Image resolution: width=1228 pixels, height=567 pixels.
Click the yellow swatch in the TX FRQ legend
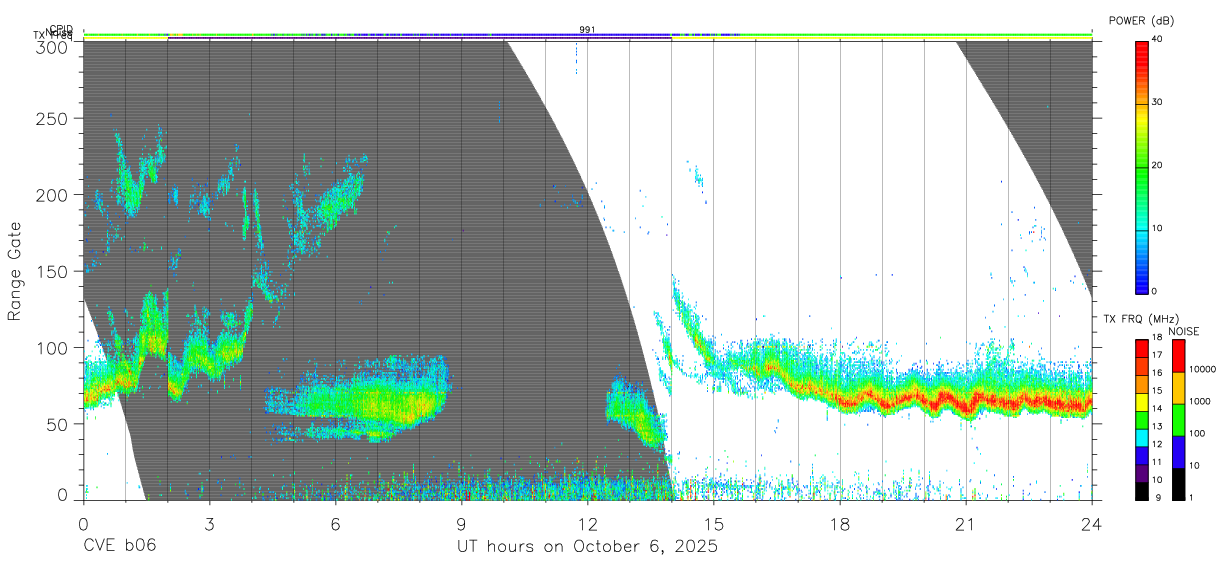point(1142,400)
